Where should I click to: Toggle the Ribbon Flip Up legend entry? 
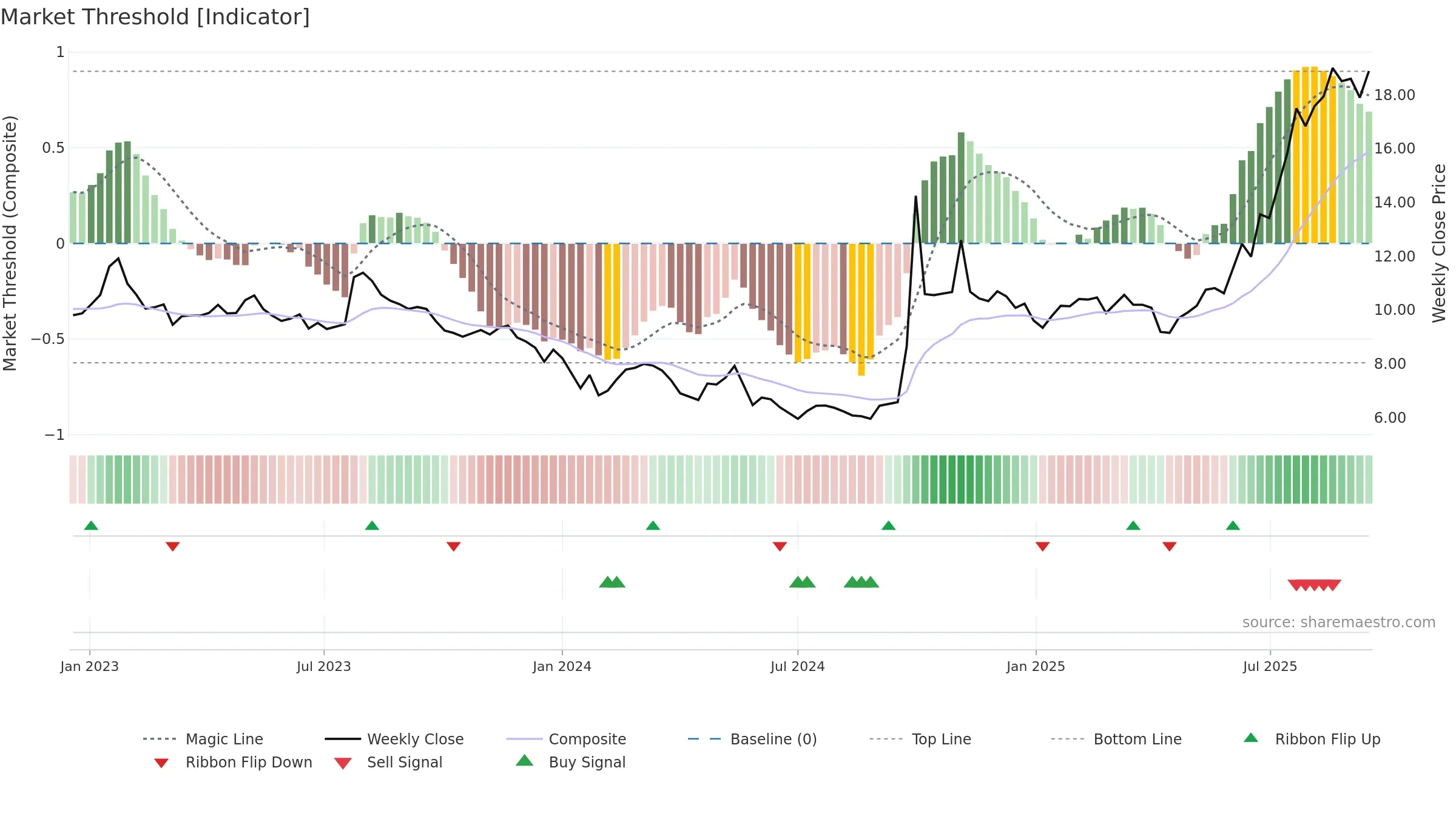1312,739
